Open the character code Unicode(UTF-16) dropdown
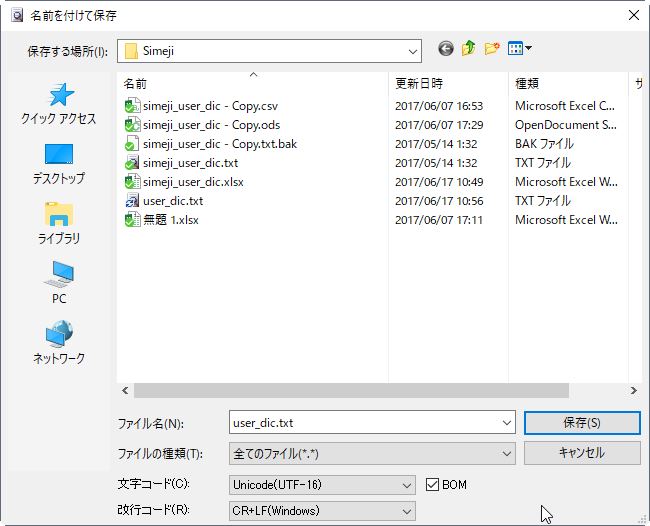Viewport: 650px width, 526px height. pyautogui.click(x=407, y=485)
